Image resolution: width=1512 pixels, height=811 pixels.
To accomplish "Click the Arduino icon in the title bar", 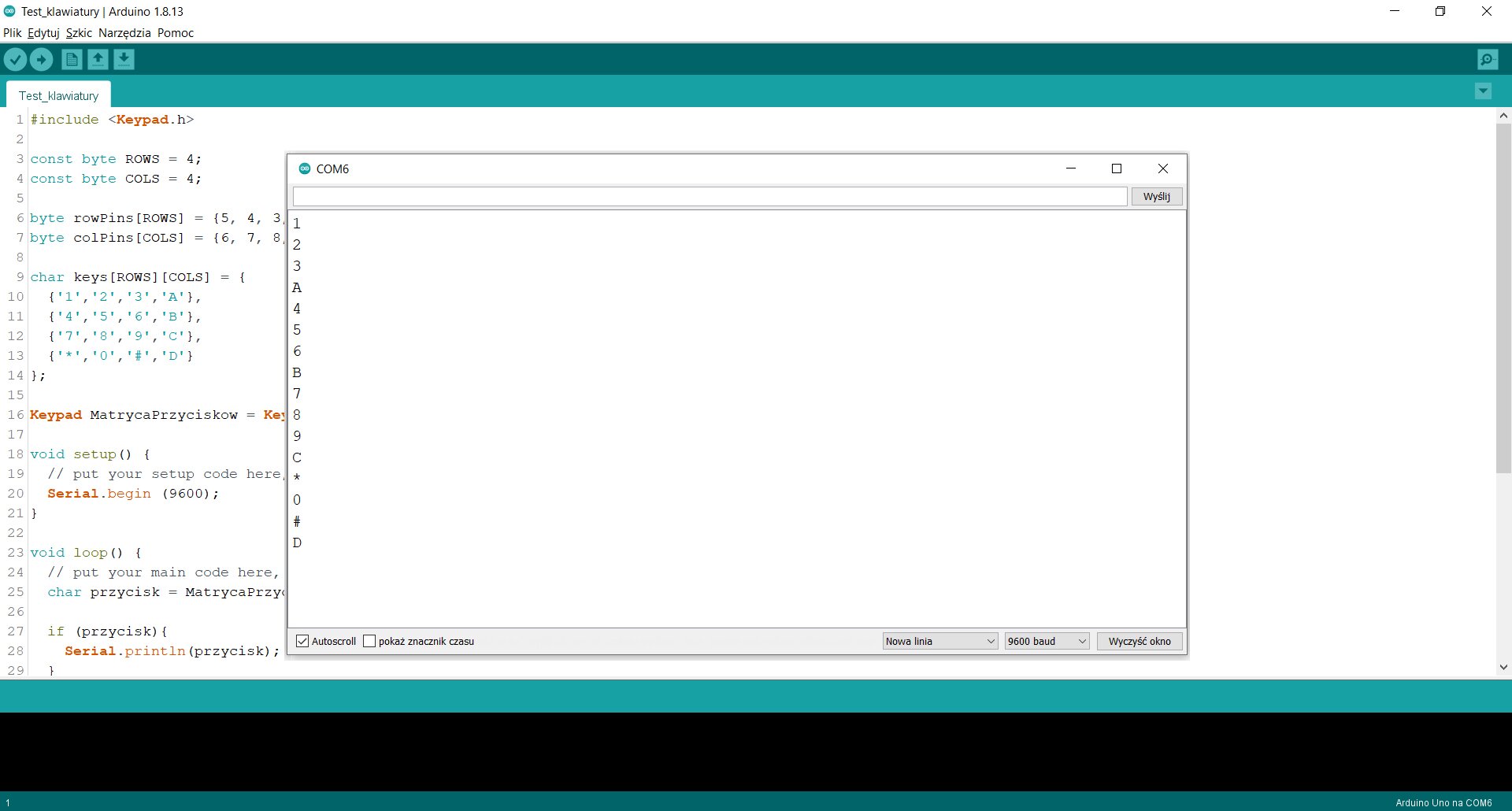I will [9, 11].
